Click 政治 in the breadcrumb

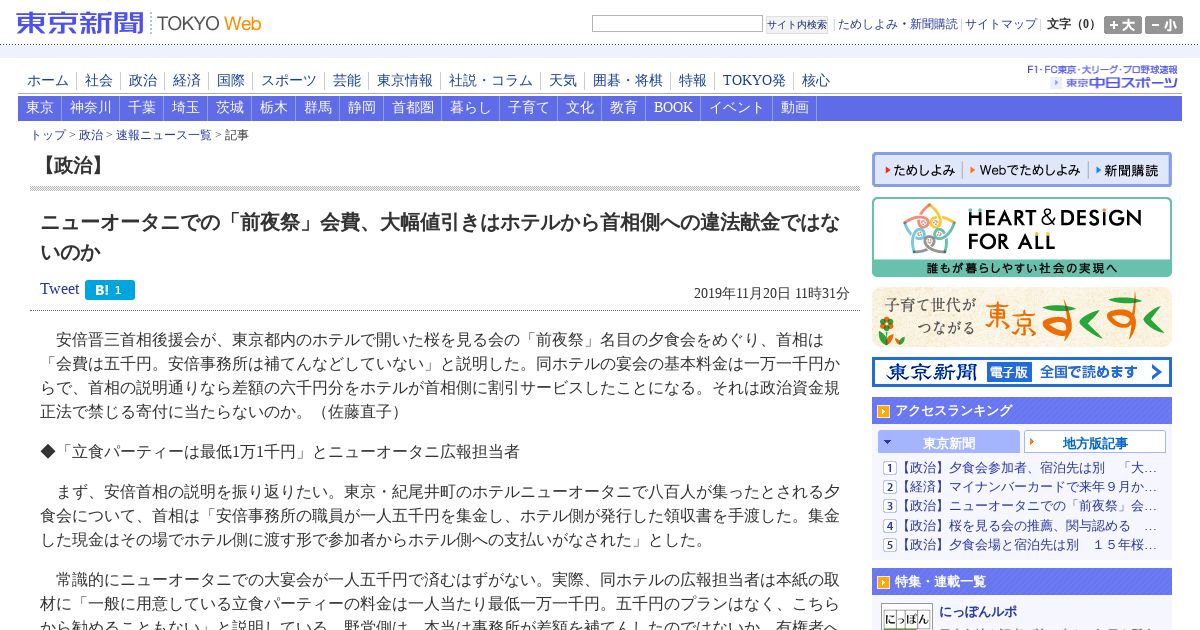(x=91, y=135)
